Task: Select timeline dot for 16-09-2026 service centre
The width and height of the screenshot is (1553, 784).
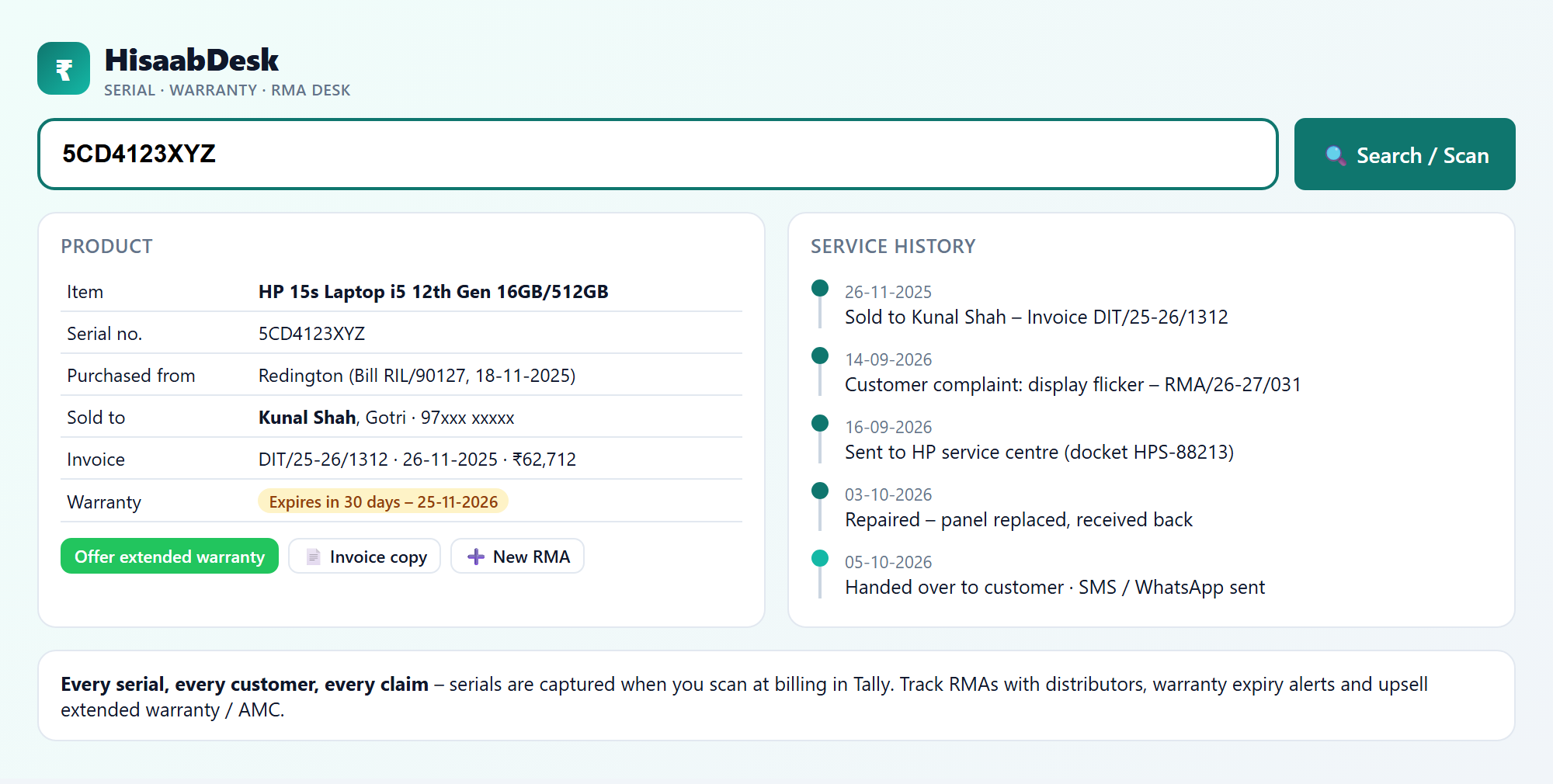Action: coord(820,423)
